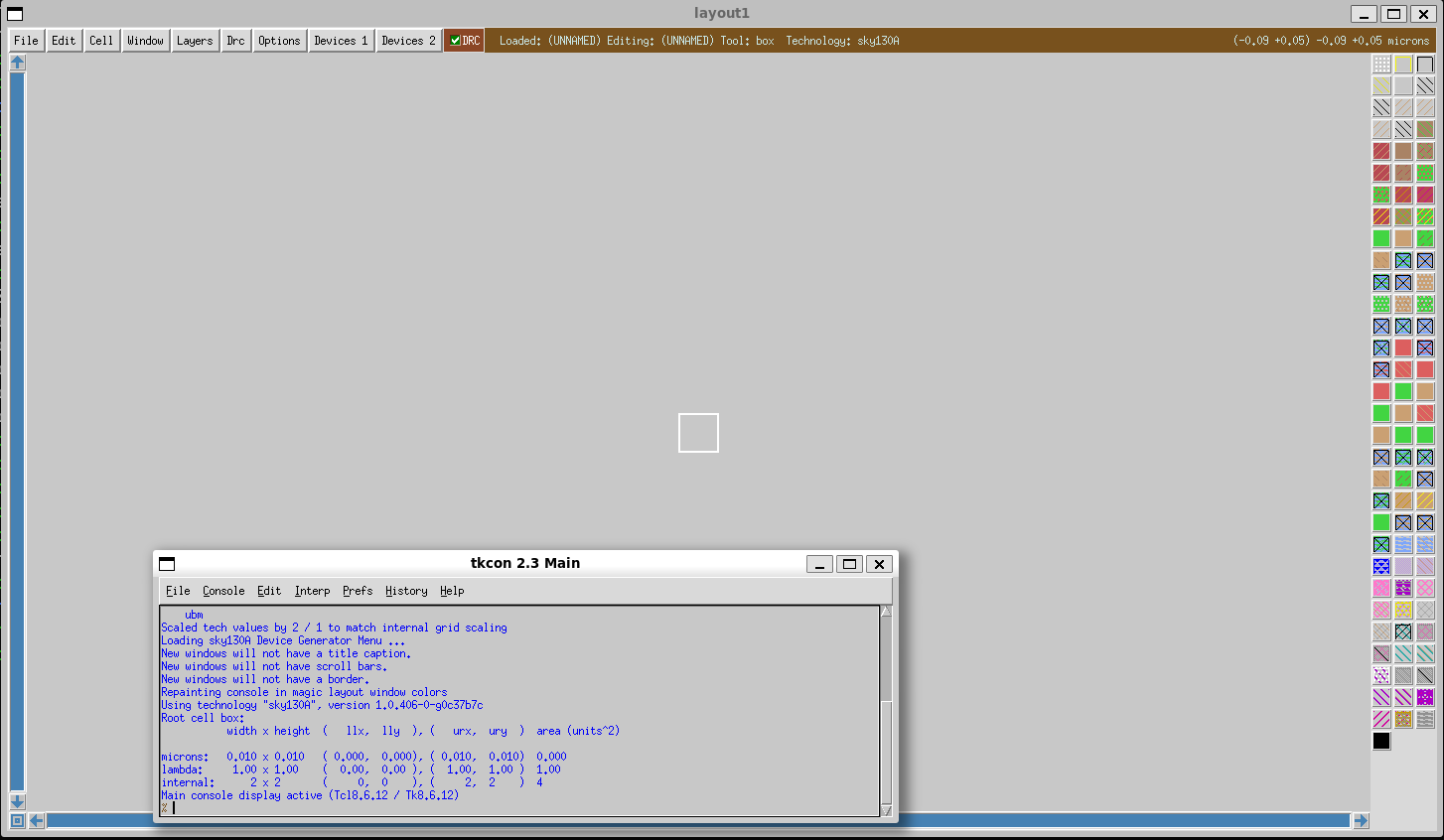Click the full-view square icon at the scrollbar corner

click(x=17, y=820)
